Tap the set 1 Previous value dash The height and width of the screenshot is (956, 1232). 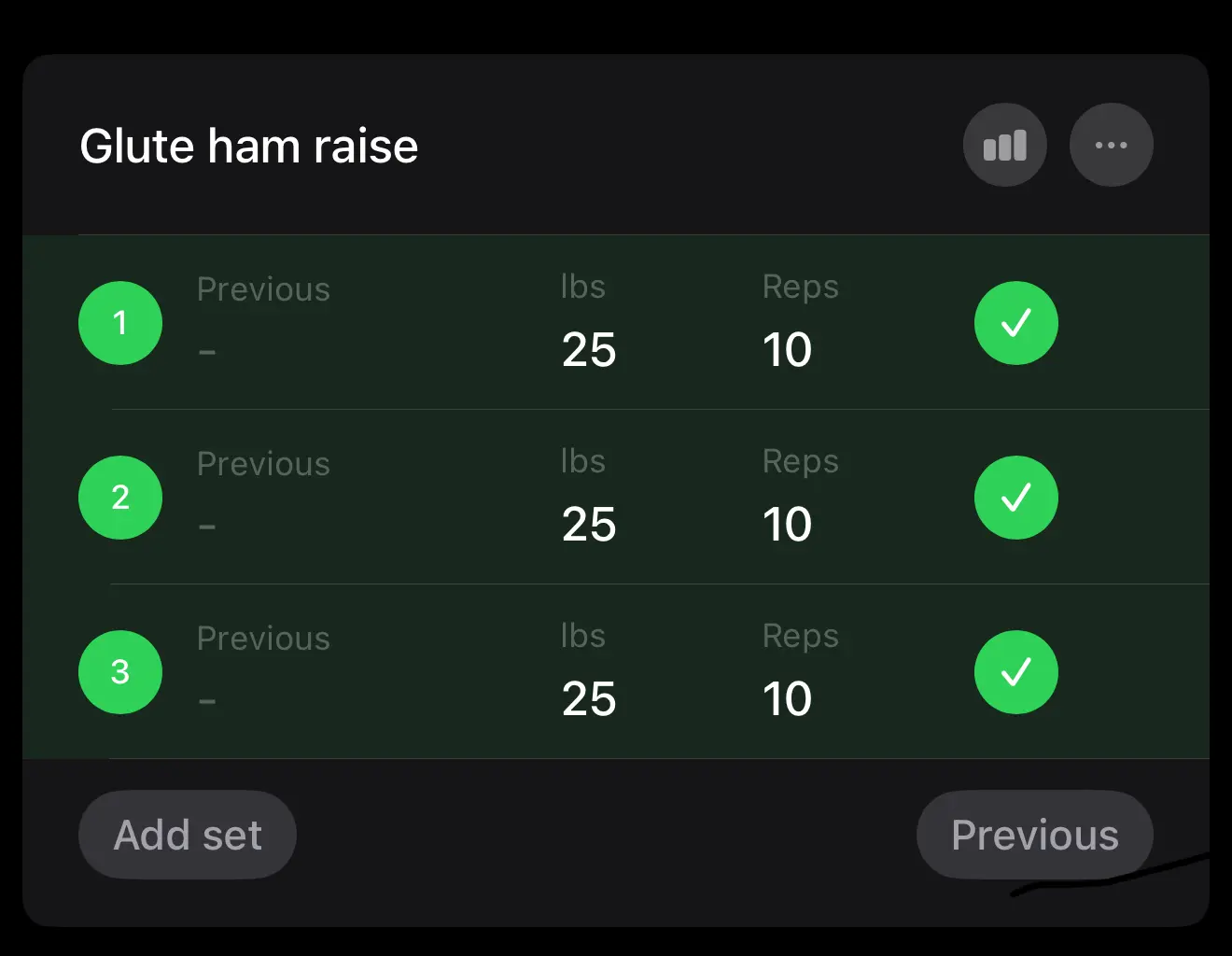point(207,353)
